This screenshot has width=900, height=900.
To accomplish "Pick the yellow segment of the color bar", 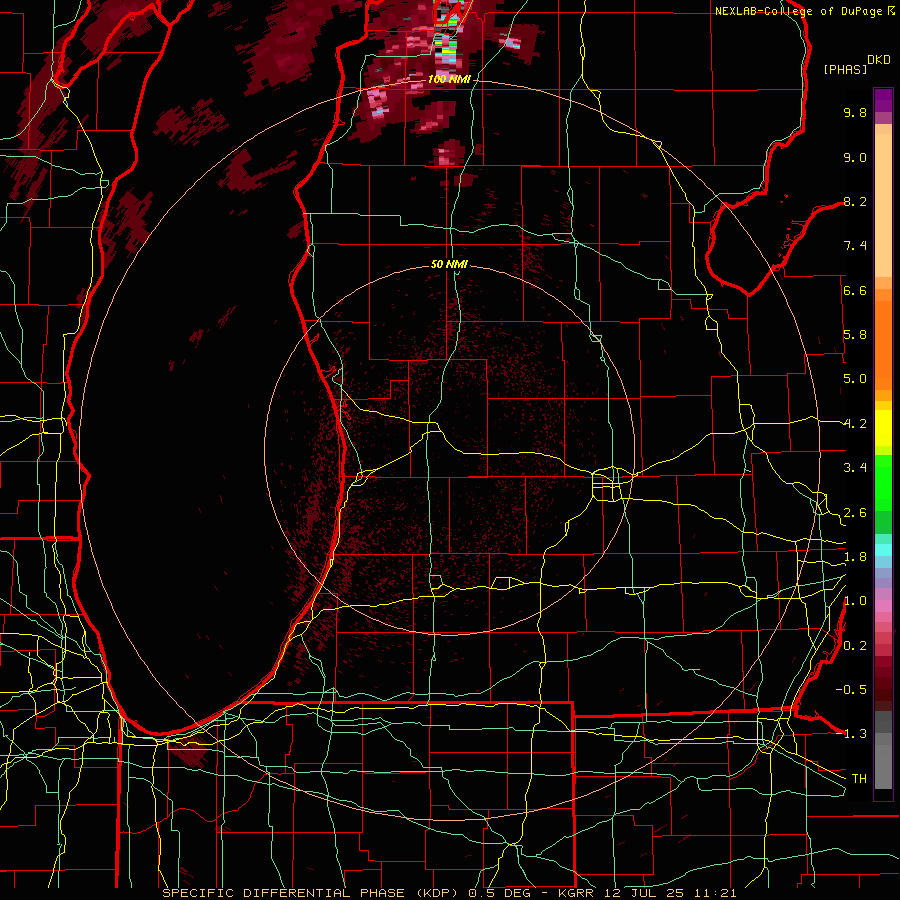I will coord(883,428).
